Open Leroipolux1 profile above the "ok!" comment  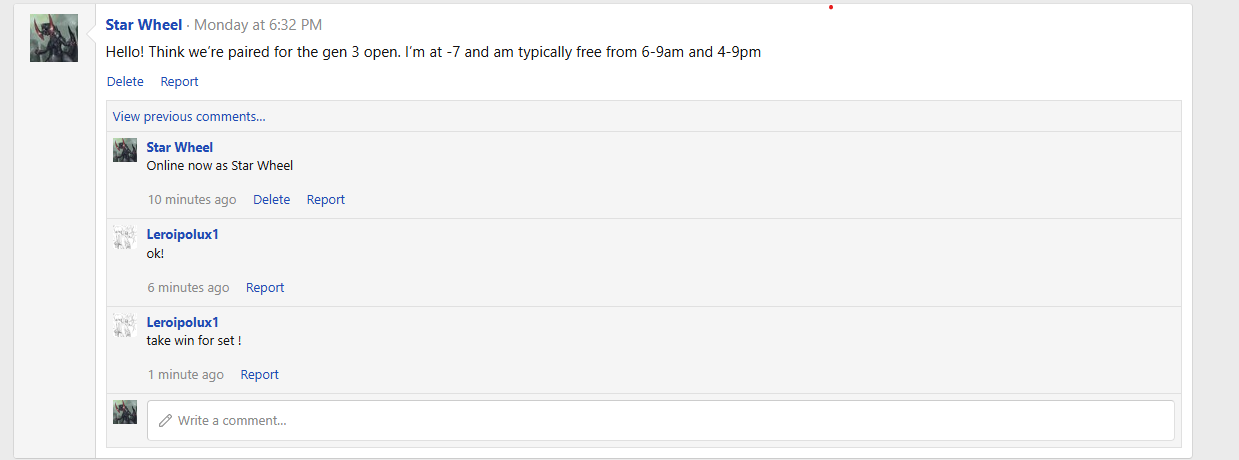183,234
